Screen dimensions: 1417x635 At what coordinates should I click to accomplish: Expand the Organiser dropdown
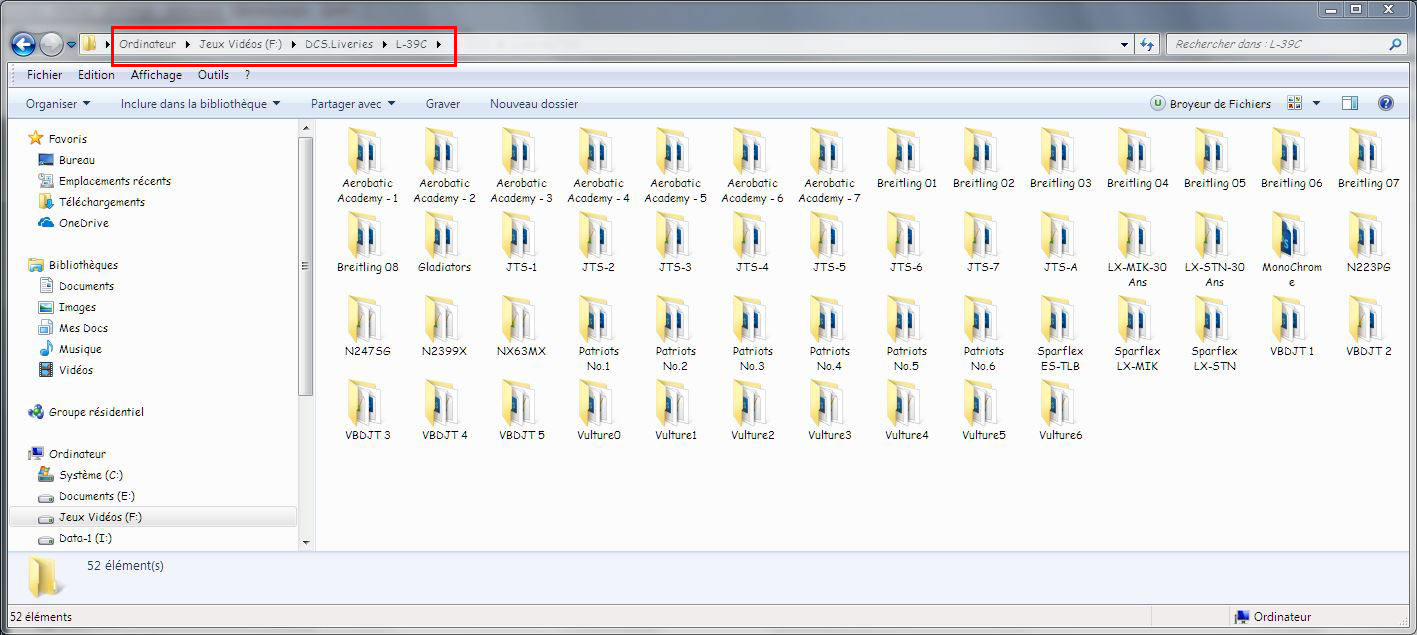[x=58, y=104]
